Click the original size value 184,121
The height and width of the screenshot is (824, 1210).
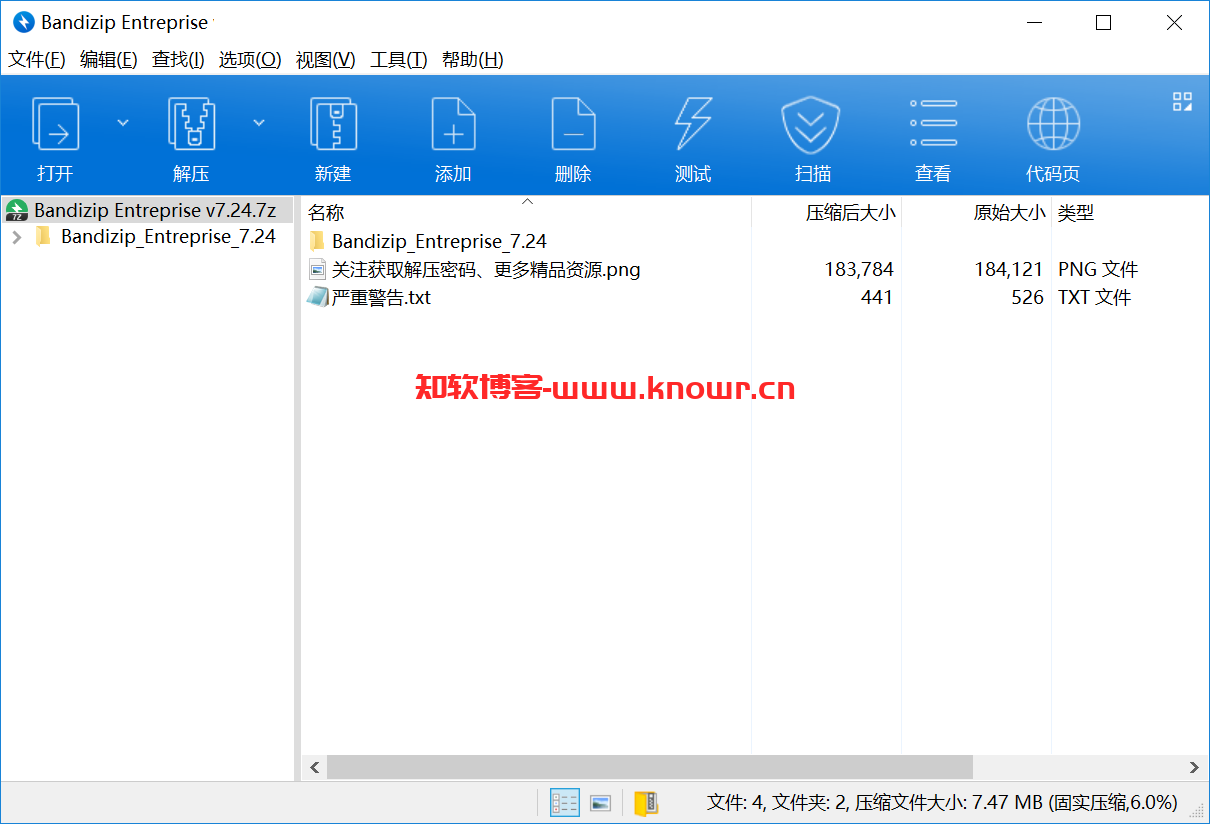[1009, 269]
